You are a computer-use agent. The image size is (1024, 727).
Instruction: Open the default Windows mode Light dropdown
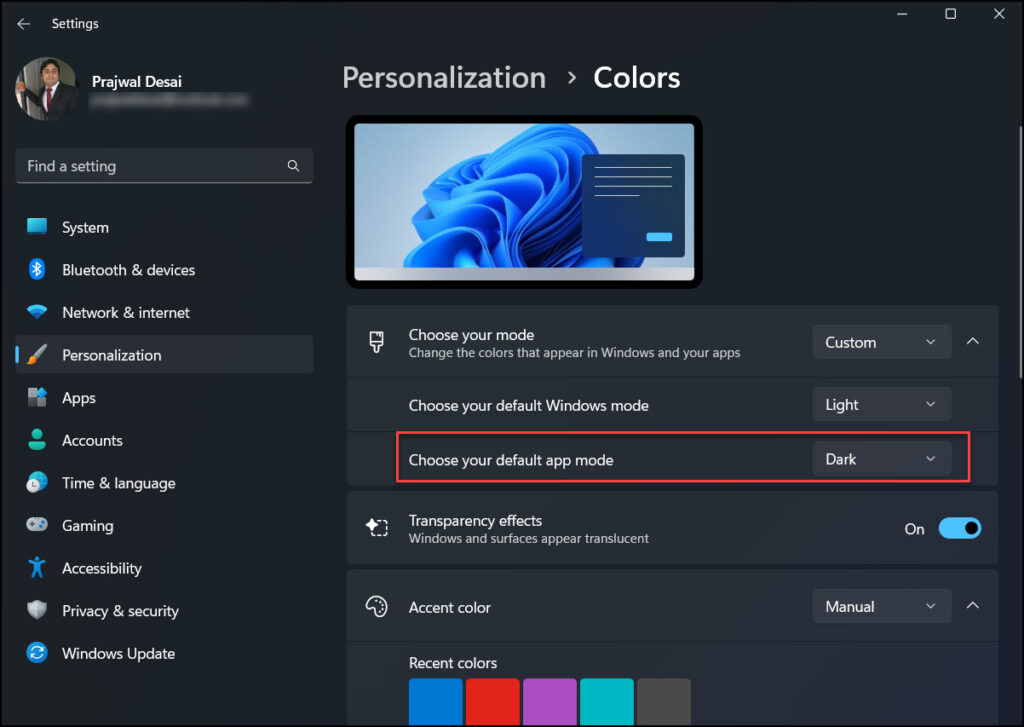click(881, 404)
